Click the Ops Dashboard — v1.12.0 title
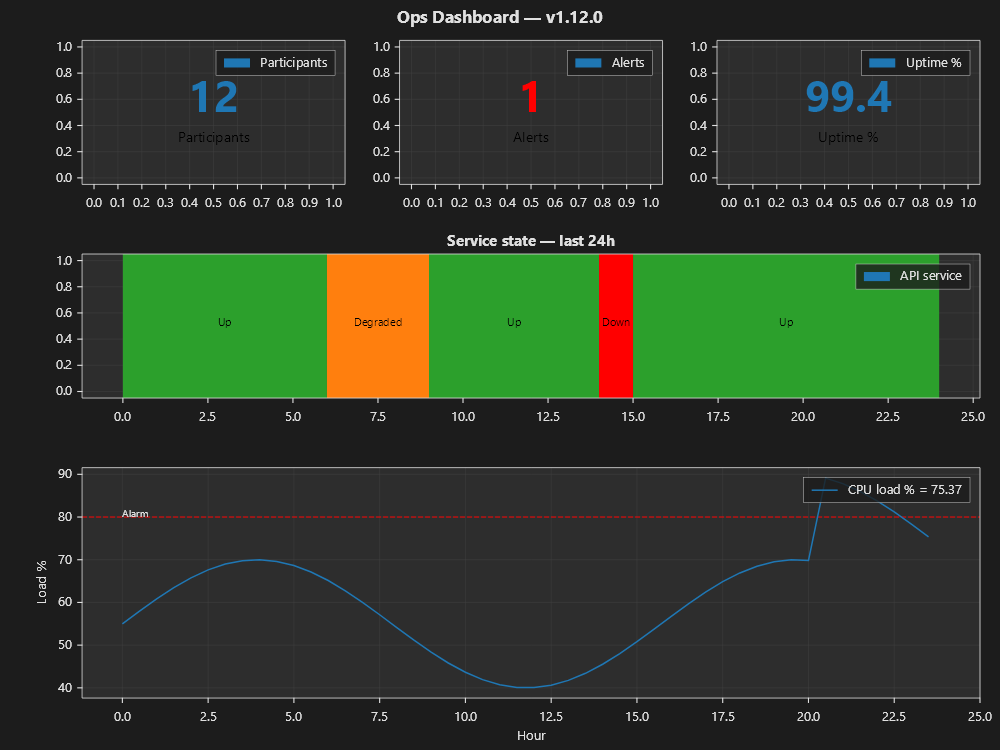Screen dimensions: 1000x750 point(499,17)
